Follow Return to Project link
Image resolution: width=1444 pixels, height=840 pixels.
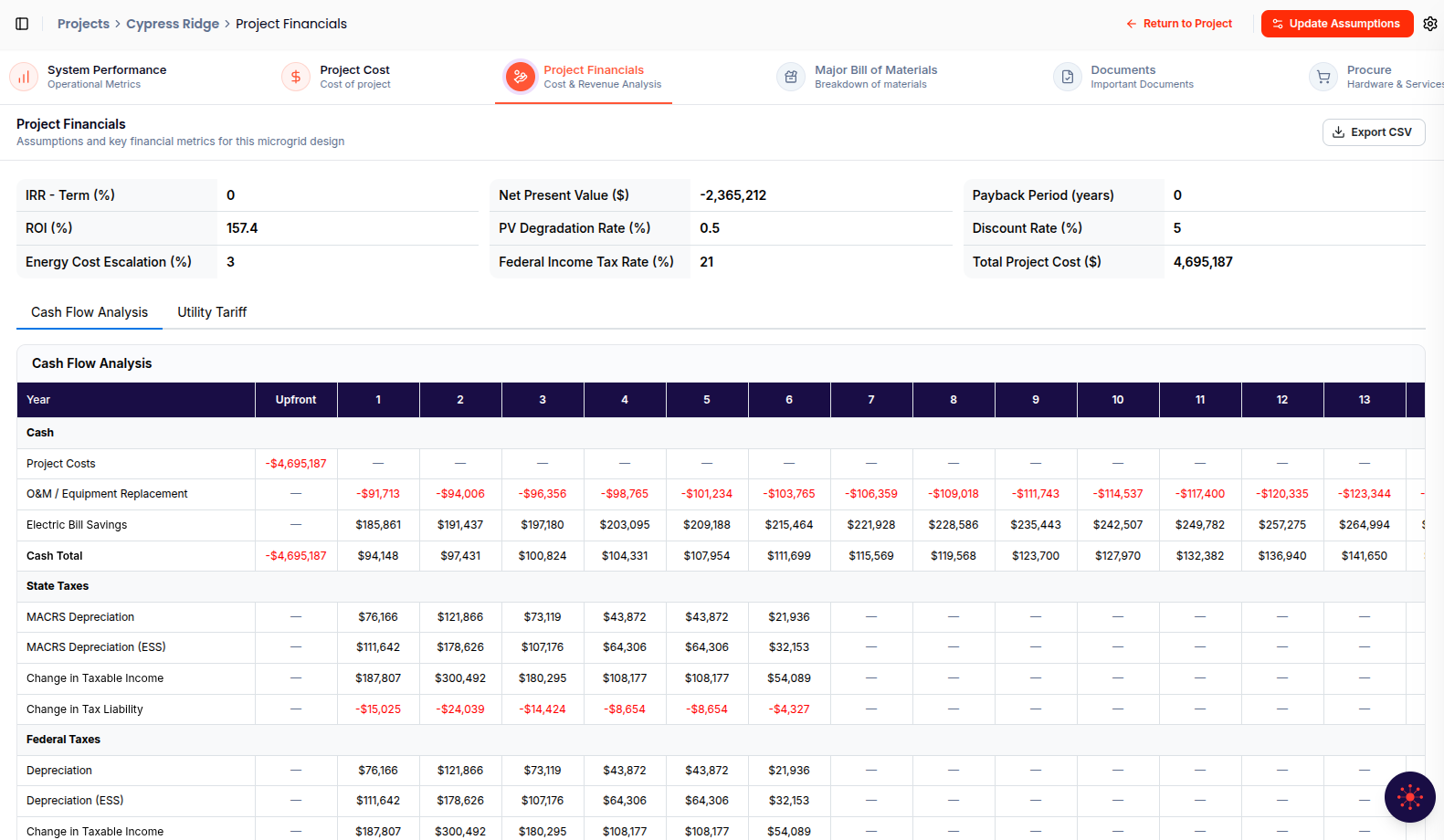tap(1179, 24)
